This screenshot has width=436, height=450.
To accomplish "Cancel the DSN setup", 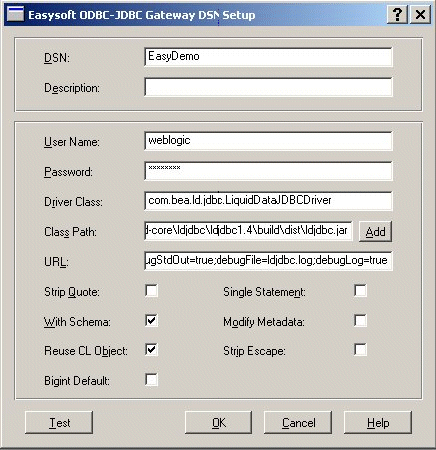I will [298, 422].
